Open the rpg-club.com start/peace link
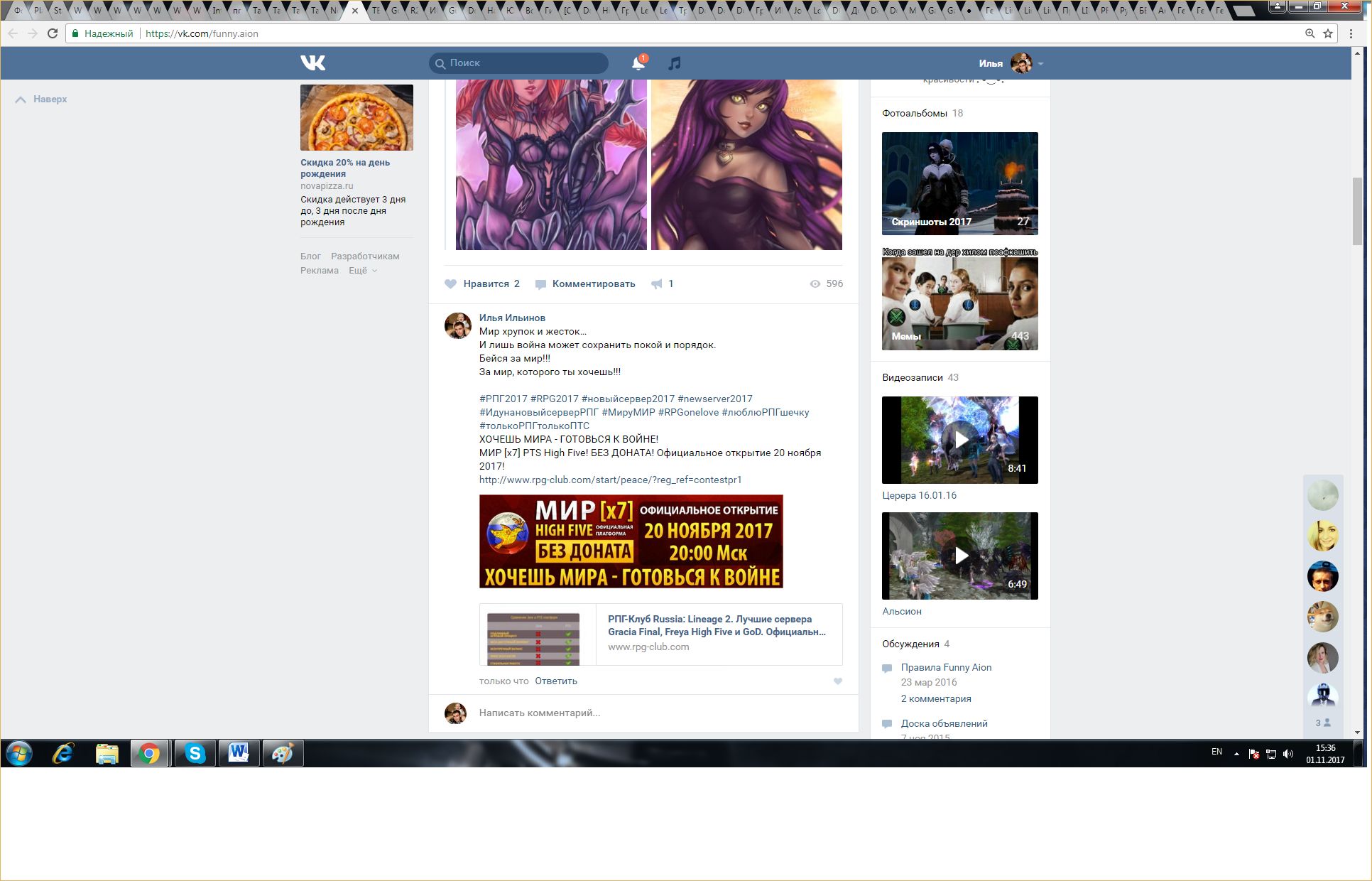 point(610,480)
